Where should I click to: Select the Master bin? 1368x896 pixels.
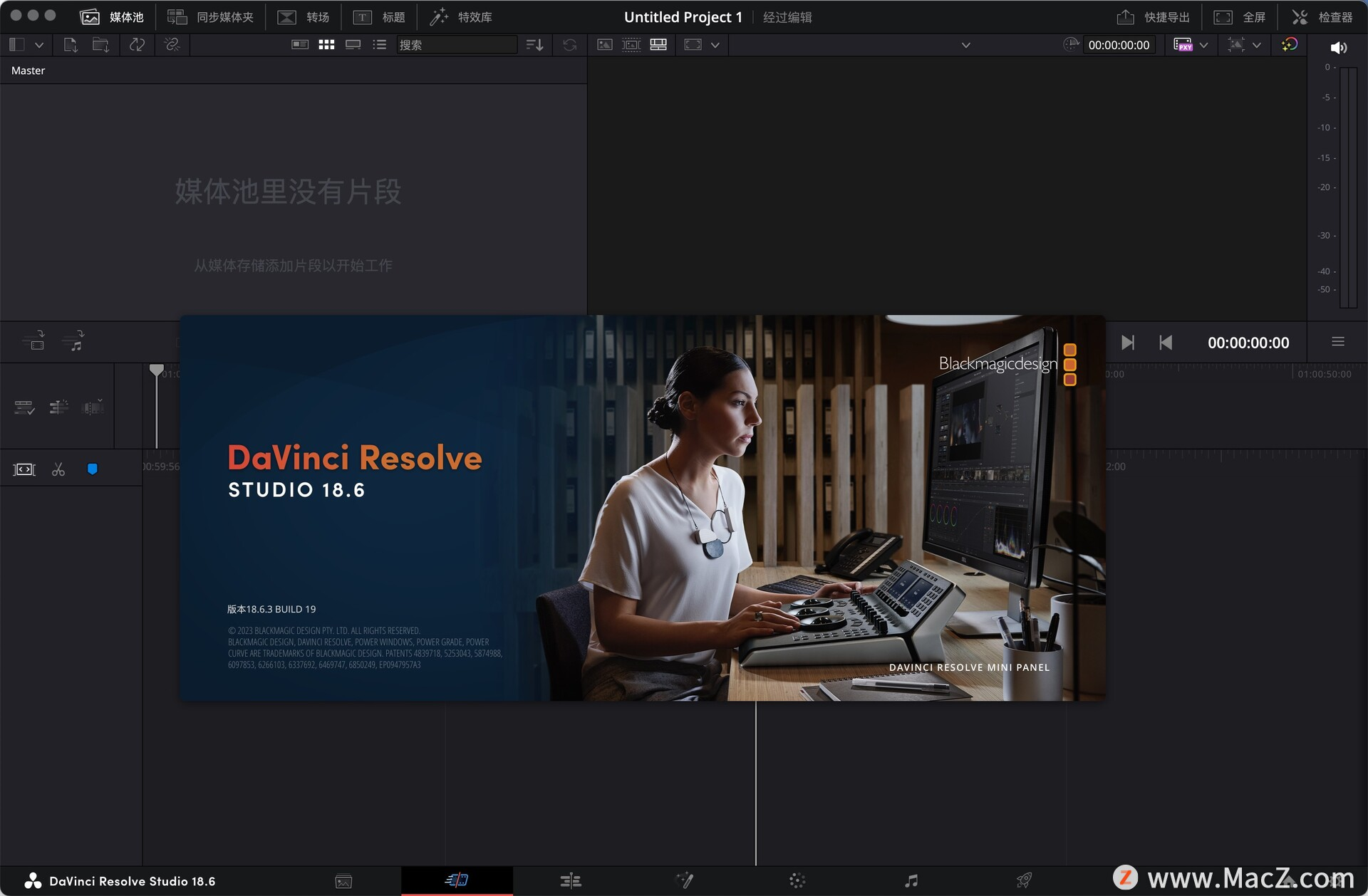point(28,71)
